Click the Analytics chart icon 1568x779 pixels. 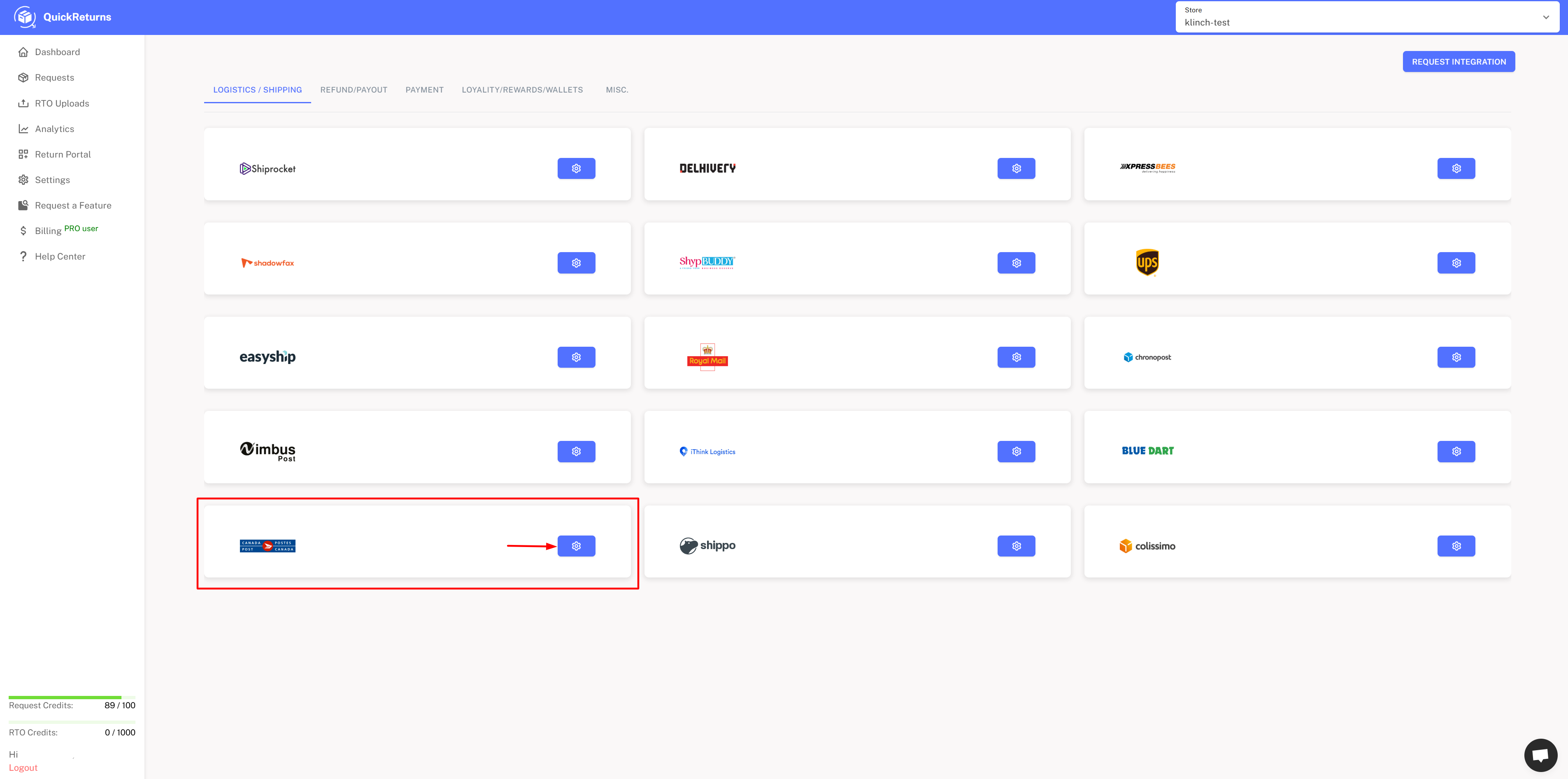pyautogui.click(x=23, y=129)
